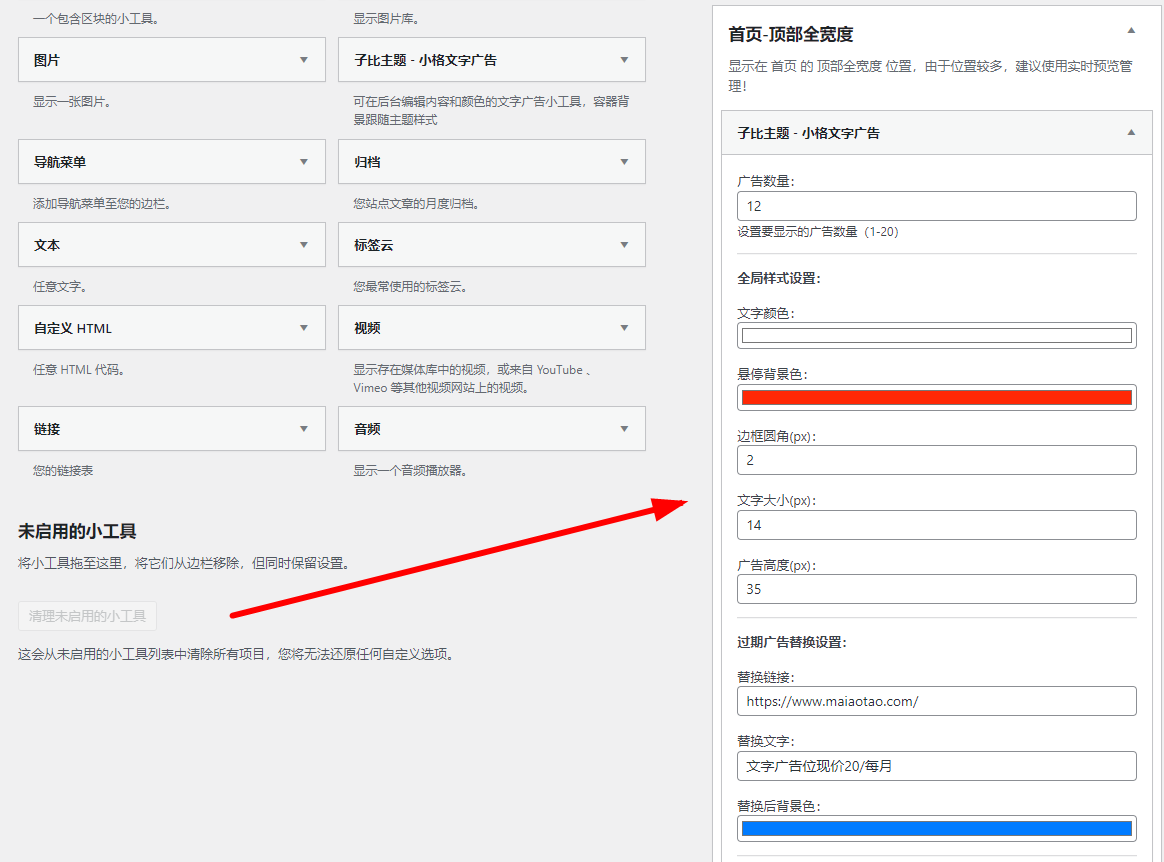This screenshot has width=1164, height=862.
Task: Expand the 导航菜单 widget dropdown
Action: click(304, 161)
